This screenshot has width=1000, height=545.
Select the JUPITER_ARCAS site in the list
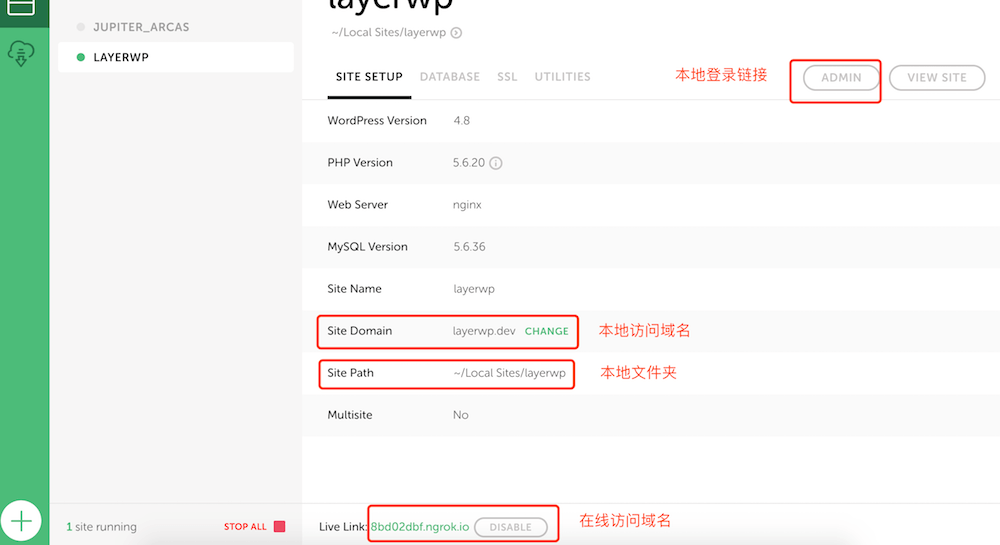[x=141, y=27]
